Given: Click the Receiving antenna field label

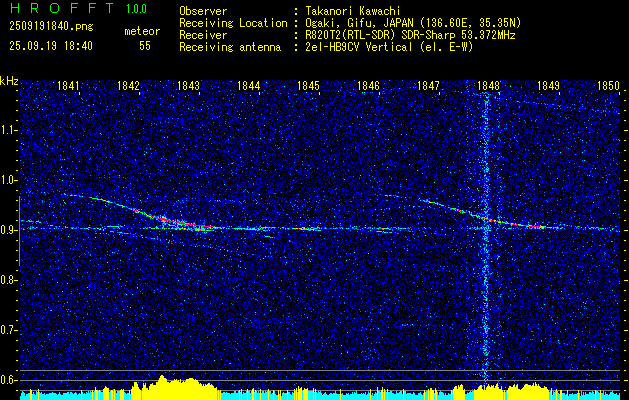Looking at the screenshot, I should click(230, 47).
